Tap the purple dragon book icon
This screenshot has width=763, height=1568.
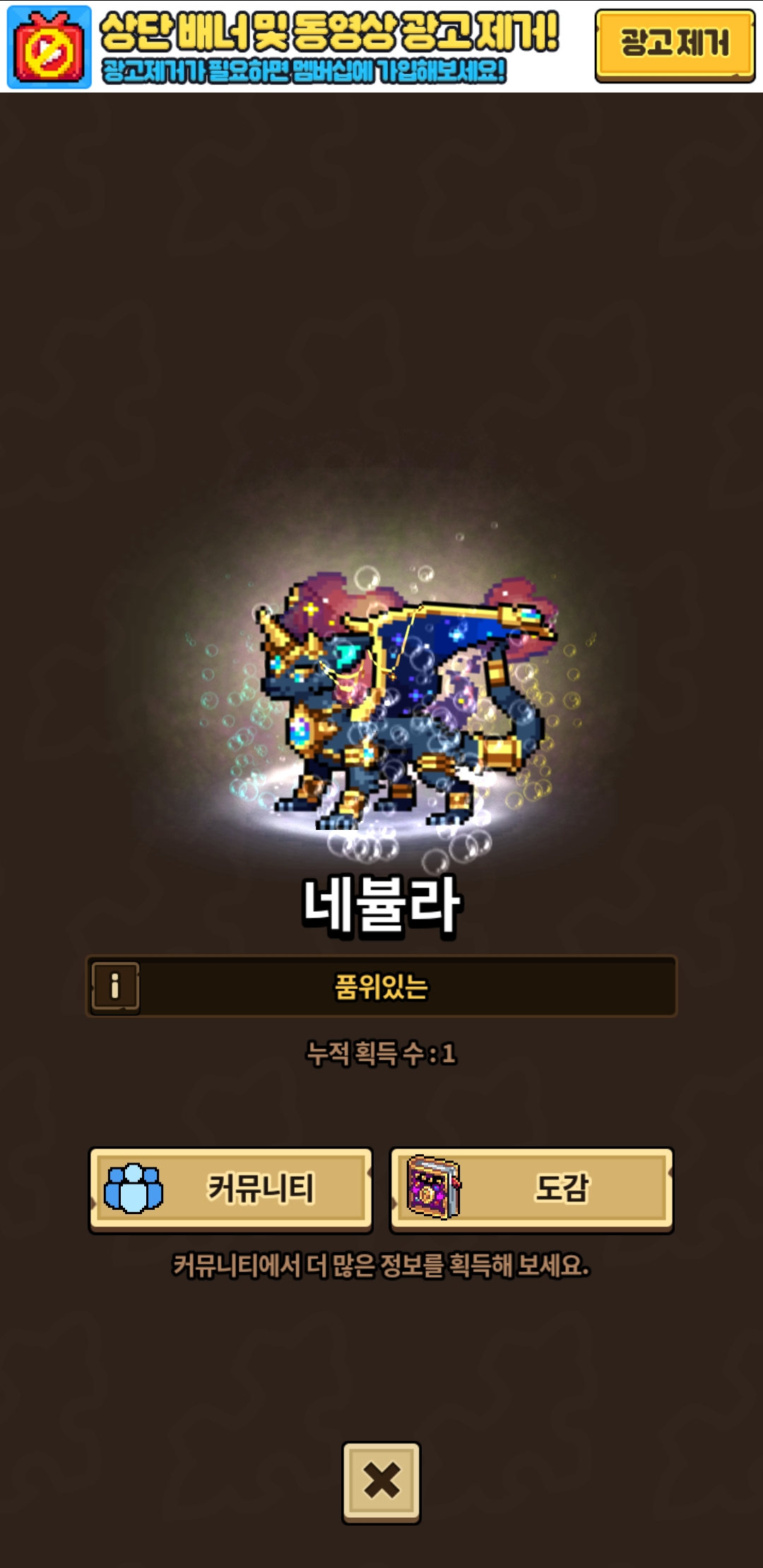point(434,1187)
